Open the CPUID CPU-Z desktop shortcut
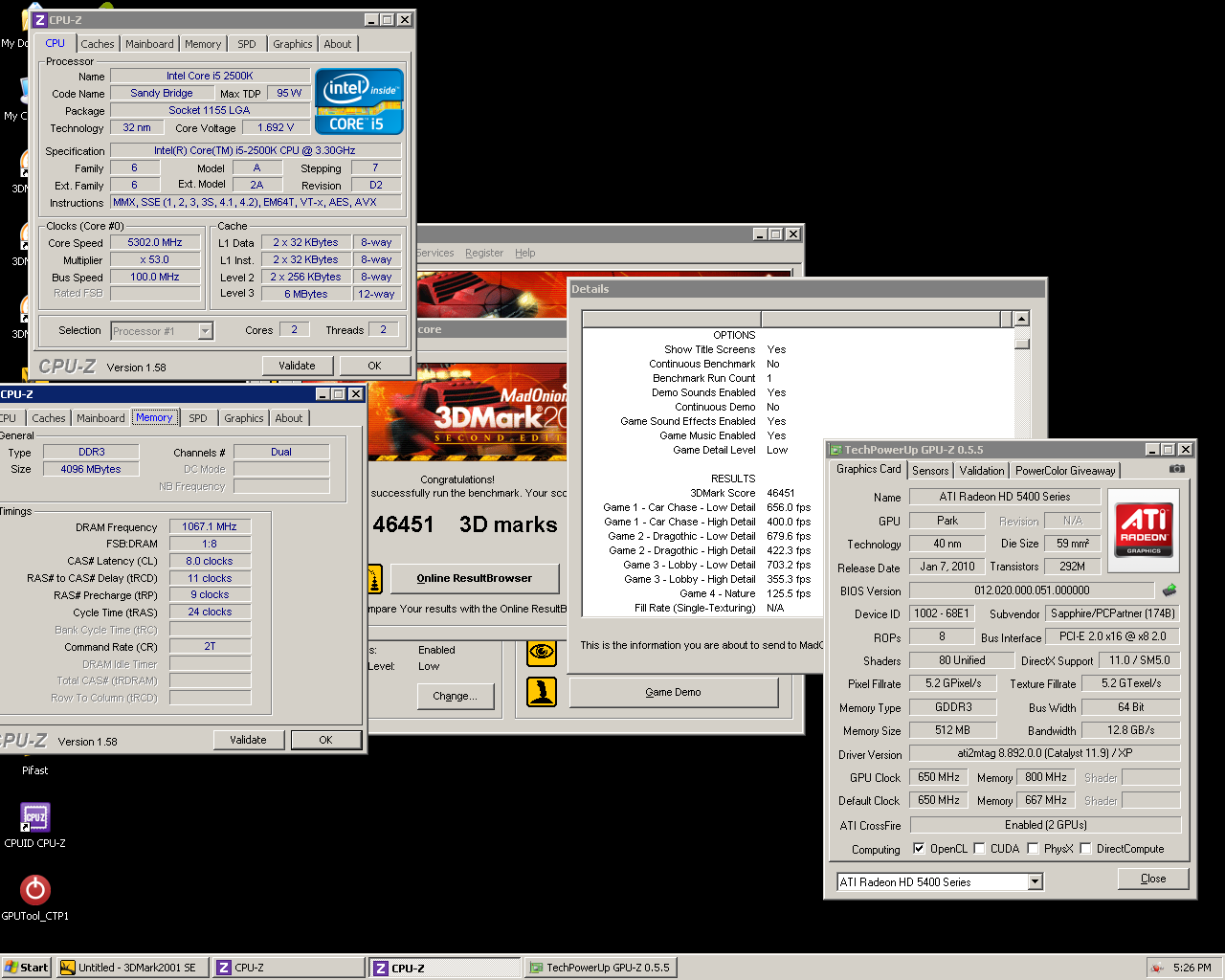This screenshot has width=1225, height=980. [35, 825]
